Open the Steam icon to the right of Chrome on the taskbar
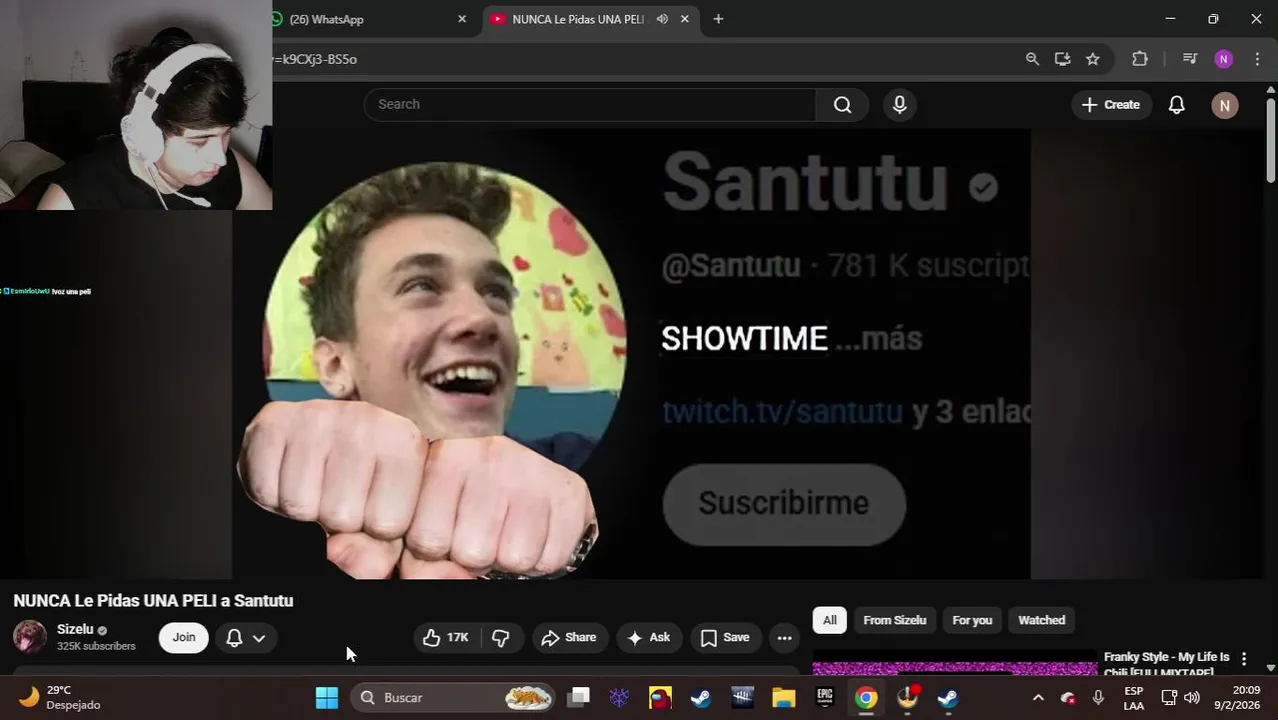Screen dimensions: 1278x720 948,698
